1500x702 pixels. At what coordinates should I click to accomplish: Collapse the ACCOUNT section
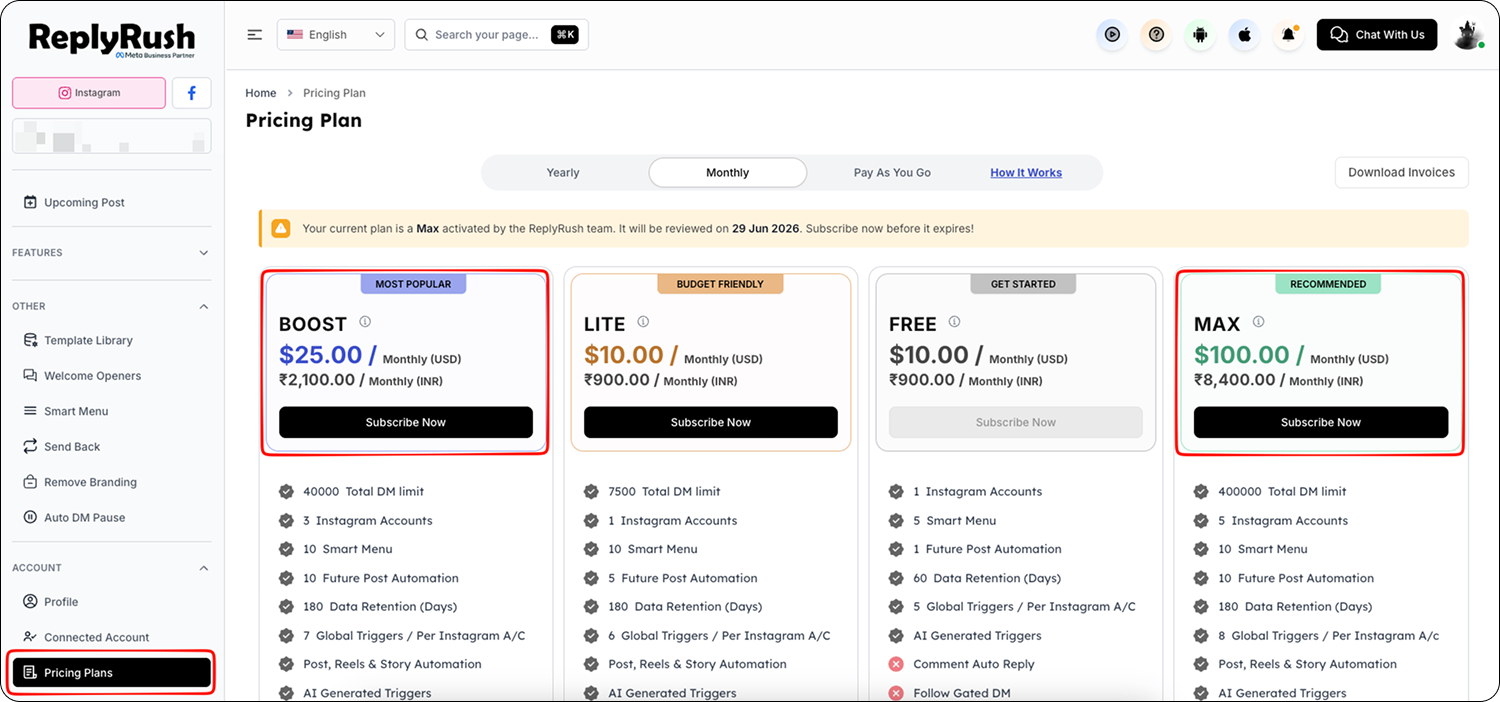pyautogui.click(x=111, y=568)
